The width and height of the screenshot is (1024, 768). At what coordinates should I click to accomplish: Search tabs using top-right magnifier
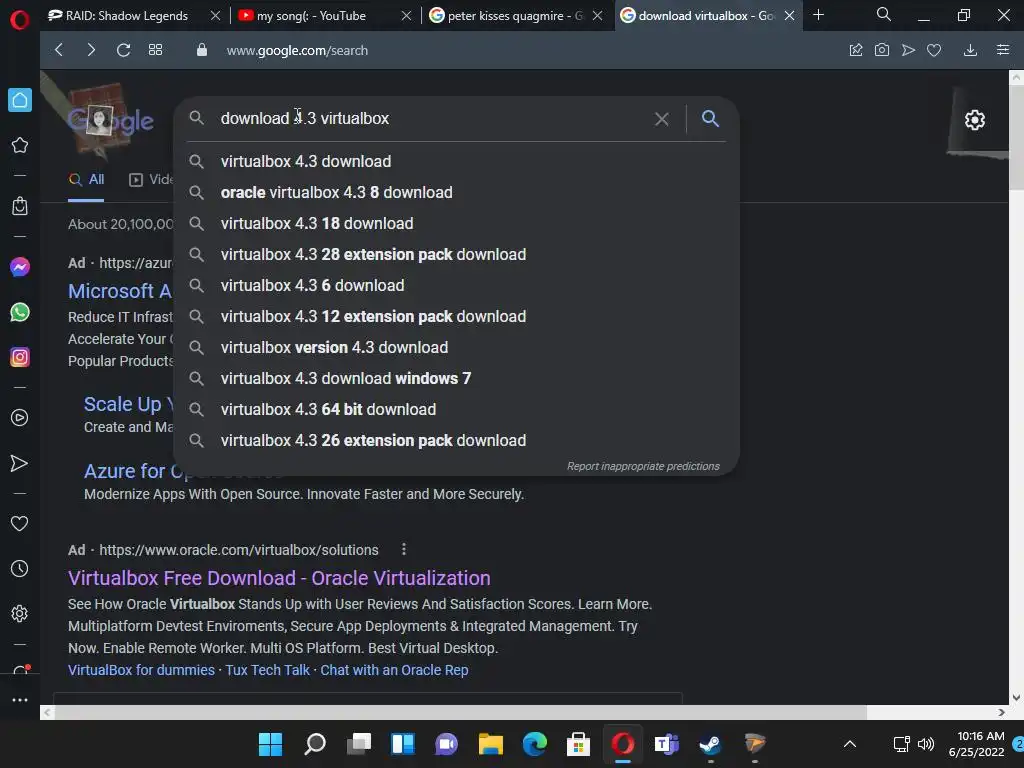click(x=884, y=14)
